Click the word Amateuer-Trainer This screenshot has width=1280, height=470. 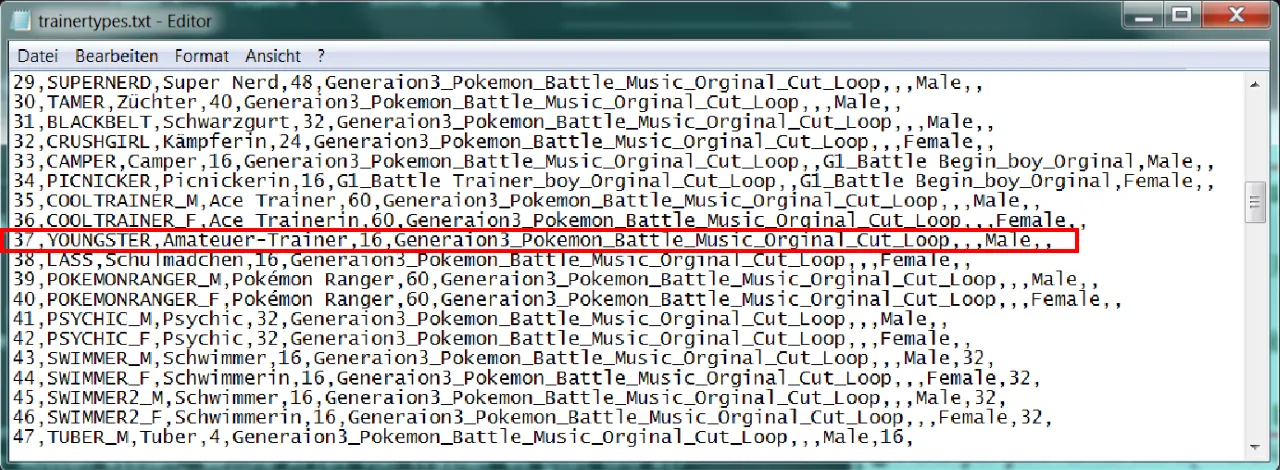point(256,240)
